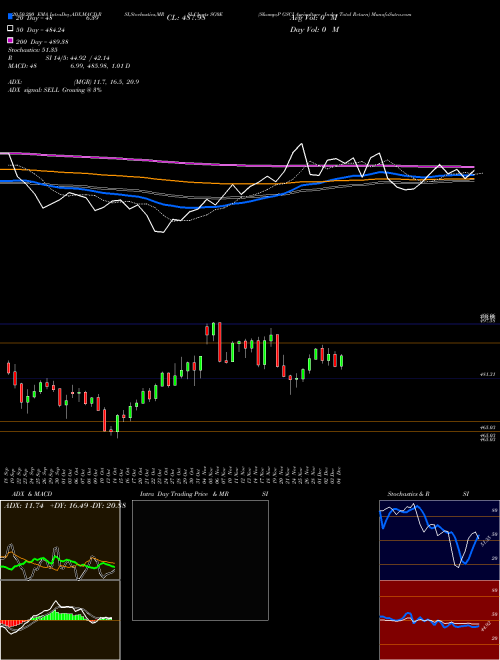The image size is (500, 660).
Task: Click the 'CL: 487.93' closing price label
Action: (x=186, y=18)
